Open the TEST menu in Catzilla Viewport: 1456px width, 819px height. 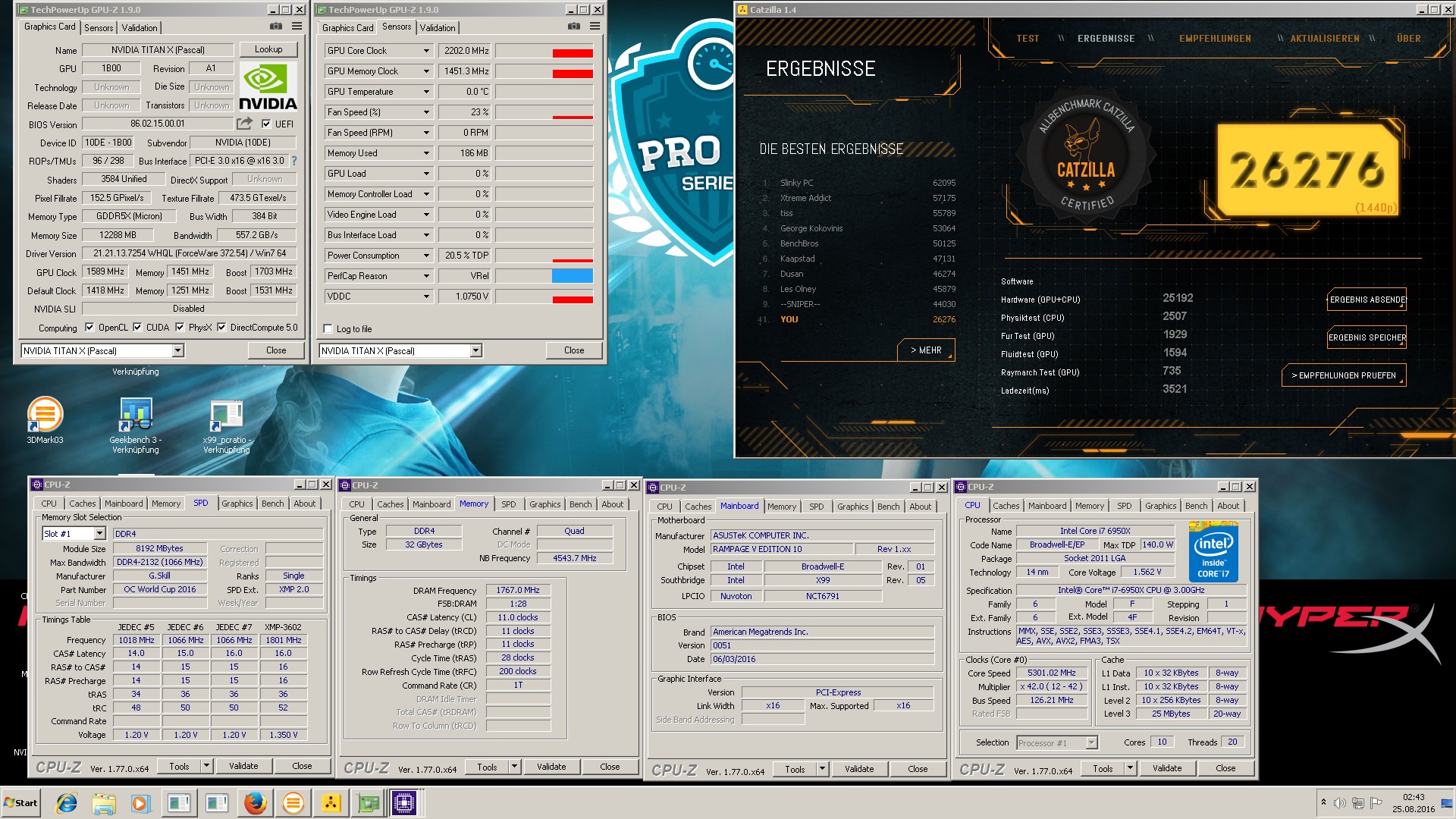tap(1028, 39)
